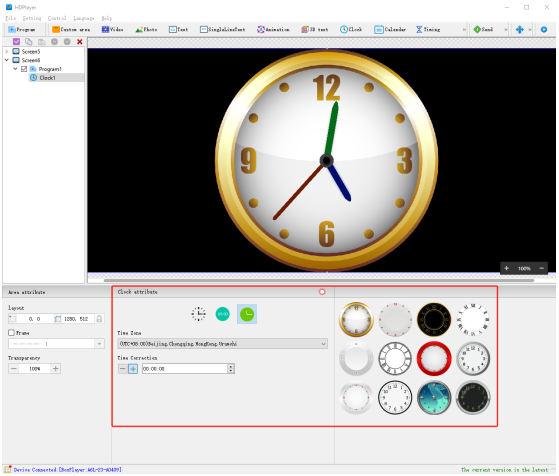Insert an Animation area
This screenshot has width=559, height=476.
pyautogui.click(x=273, y=30)
